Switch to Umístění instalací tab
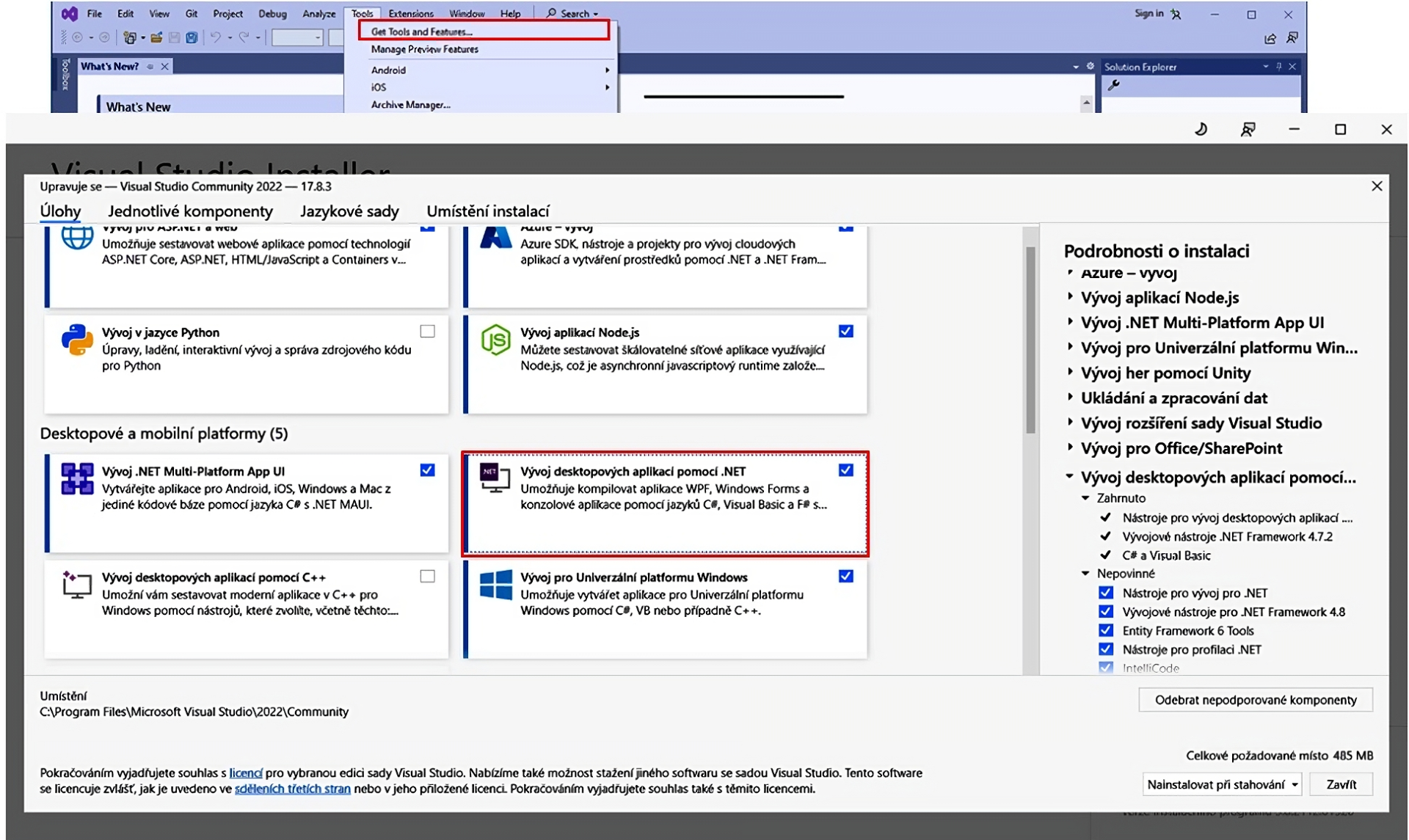The height and width of the screenshot is (840, 1409). coord(488,211)
